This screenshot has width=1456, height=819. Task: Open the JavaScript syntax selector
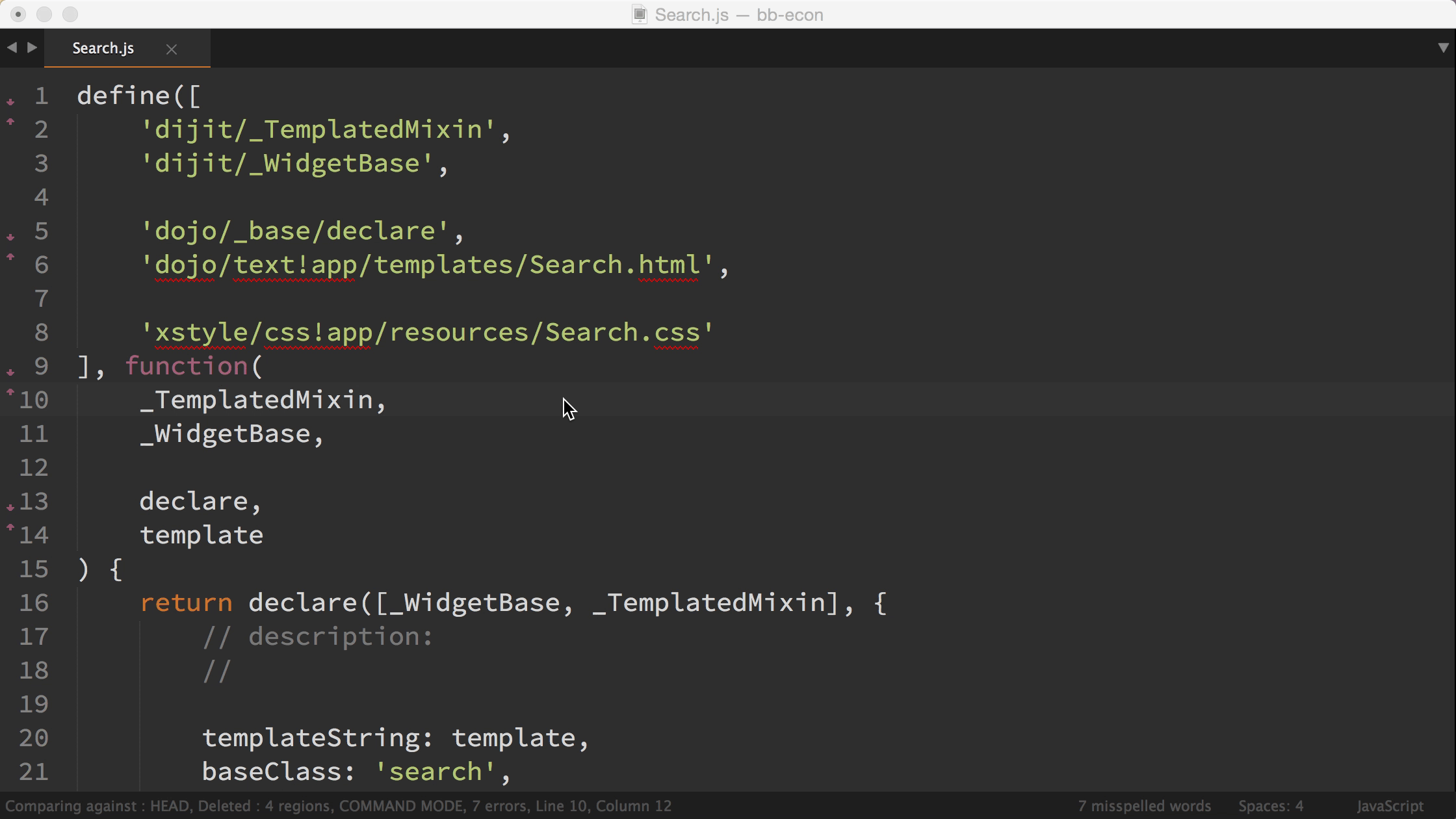(x=1390, y=806)
